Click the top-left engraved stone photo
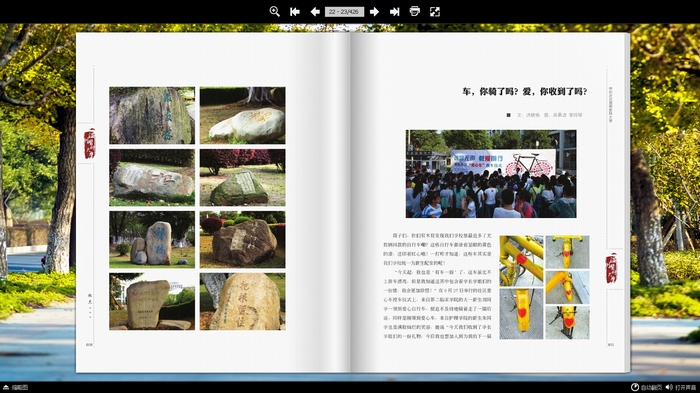Viewport: 700px width, 393px height. [152, 115]
